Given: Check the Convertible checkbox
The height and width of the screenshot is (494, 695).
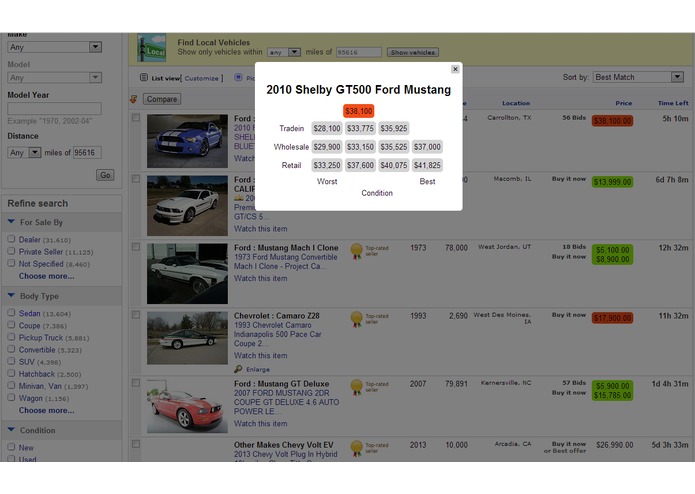Looking at the screenshot, I should coord(12,349).
